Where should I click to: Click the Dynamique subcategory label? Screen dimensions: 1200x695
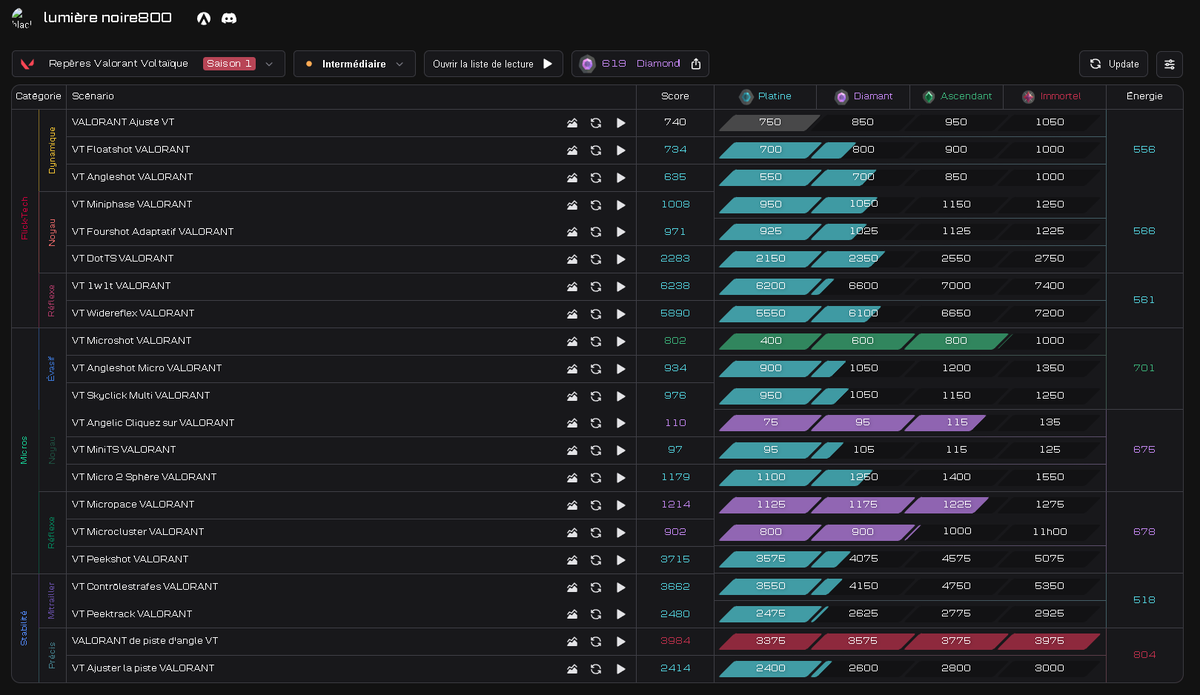[52, 150]
